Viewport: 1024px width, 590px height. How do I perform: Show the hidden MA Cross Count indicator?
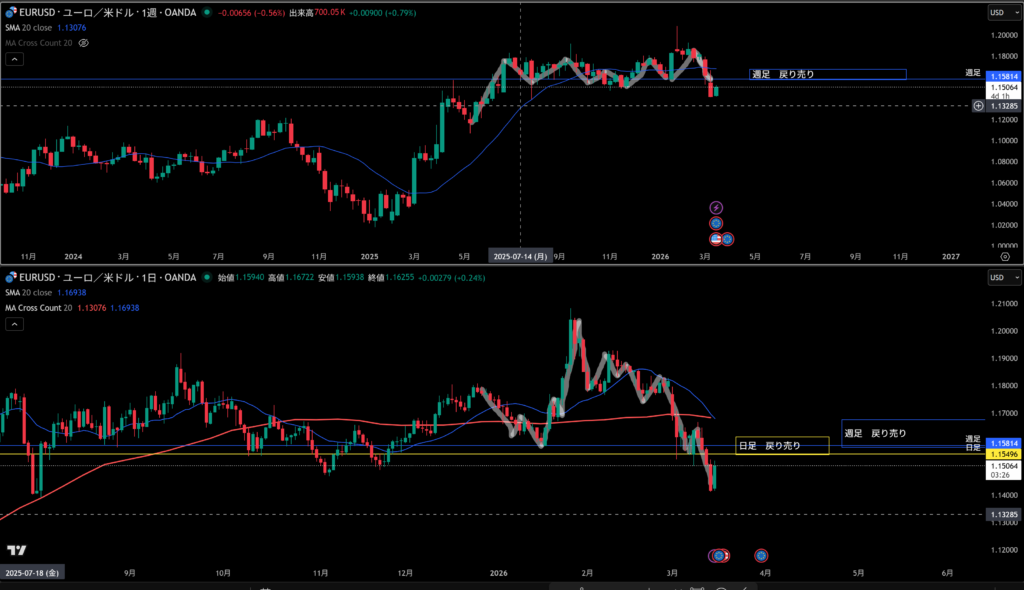[84, 44]
